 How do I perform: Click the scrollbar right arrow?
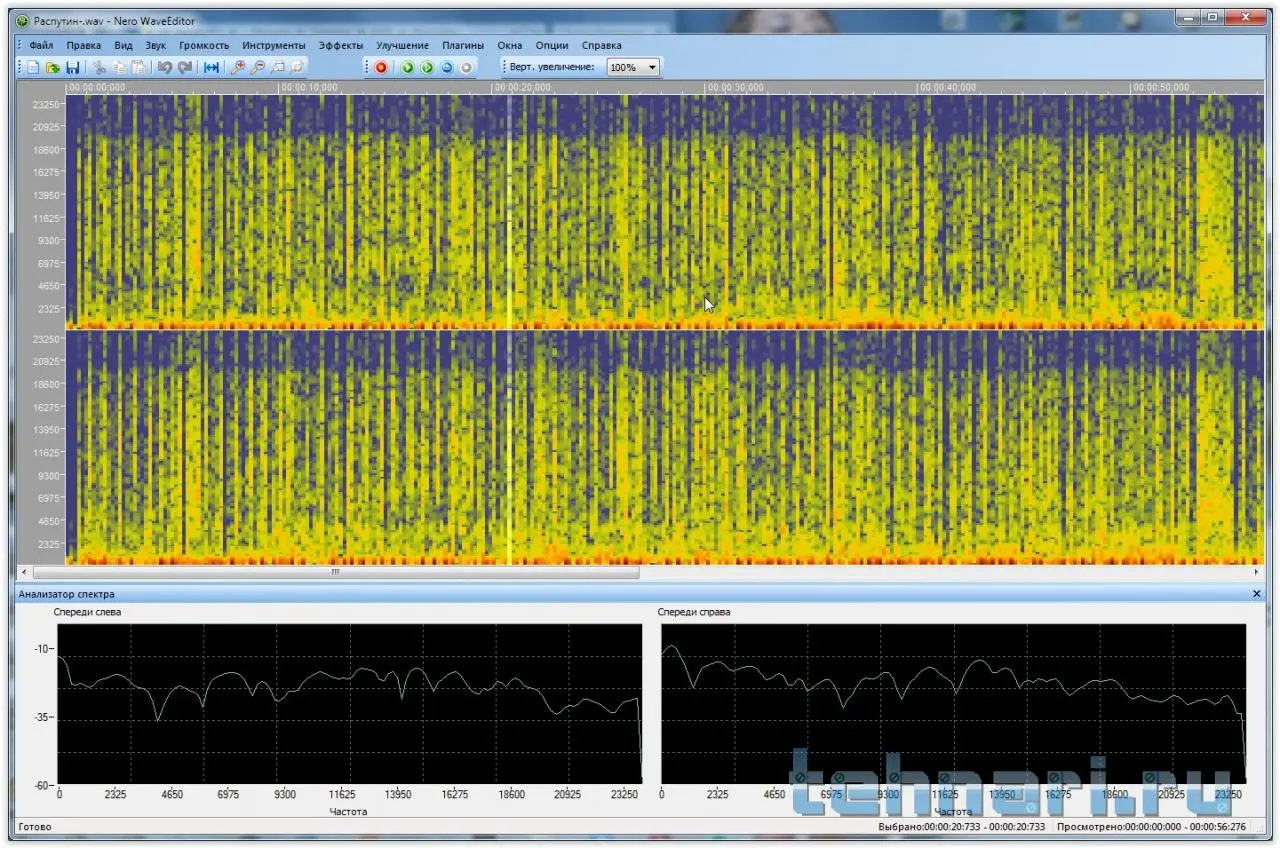click(x=1257, y=573)
